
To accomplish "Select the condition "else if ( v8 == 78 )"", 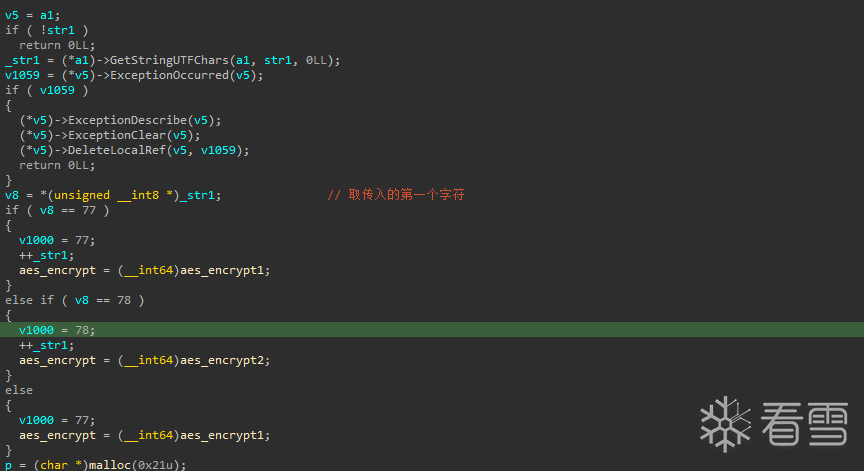I will tap(74, 300).
